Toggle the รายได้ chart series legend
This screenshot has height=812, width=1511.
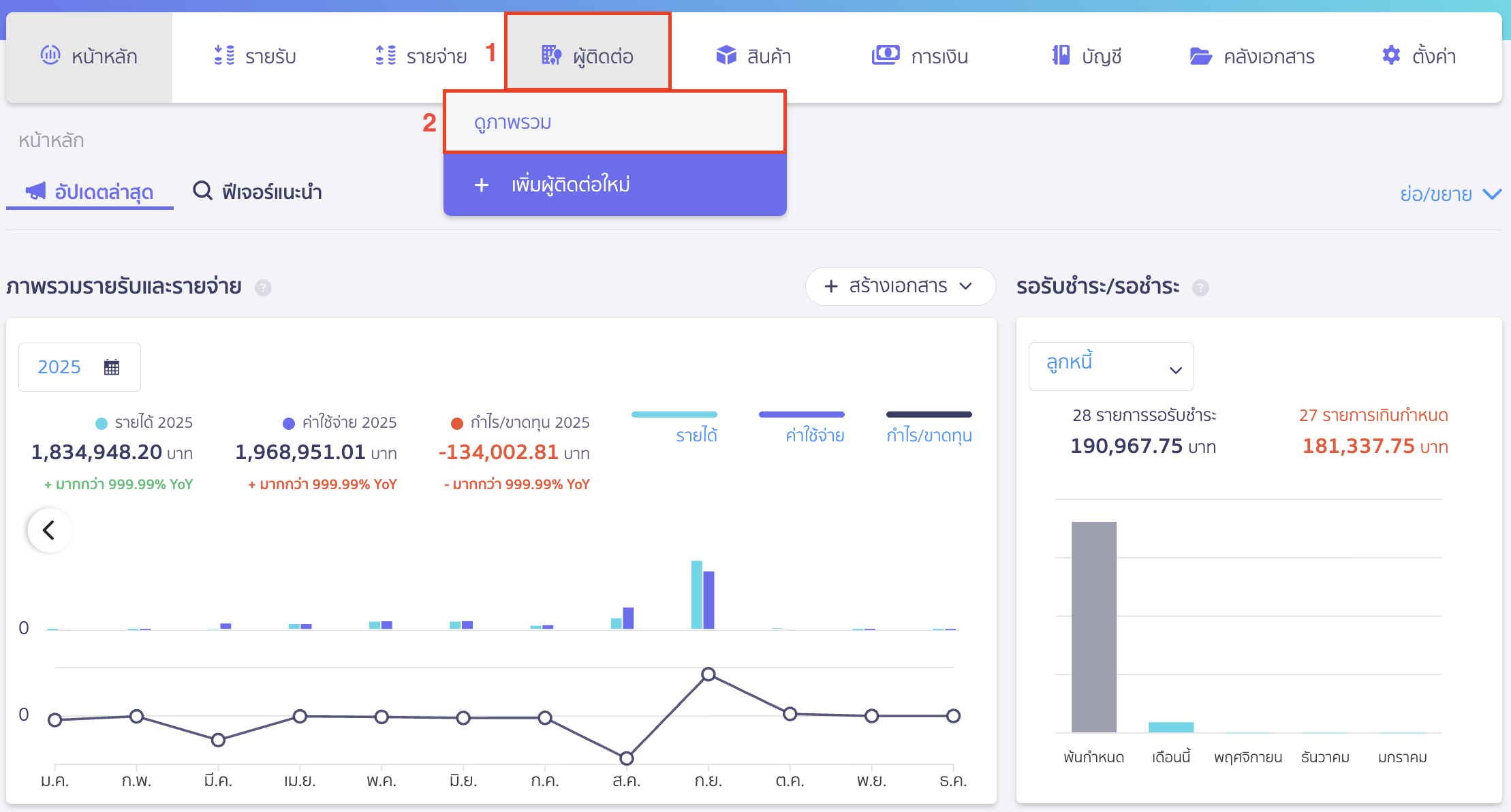click(696, 435)
